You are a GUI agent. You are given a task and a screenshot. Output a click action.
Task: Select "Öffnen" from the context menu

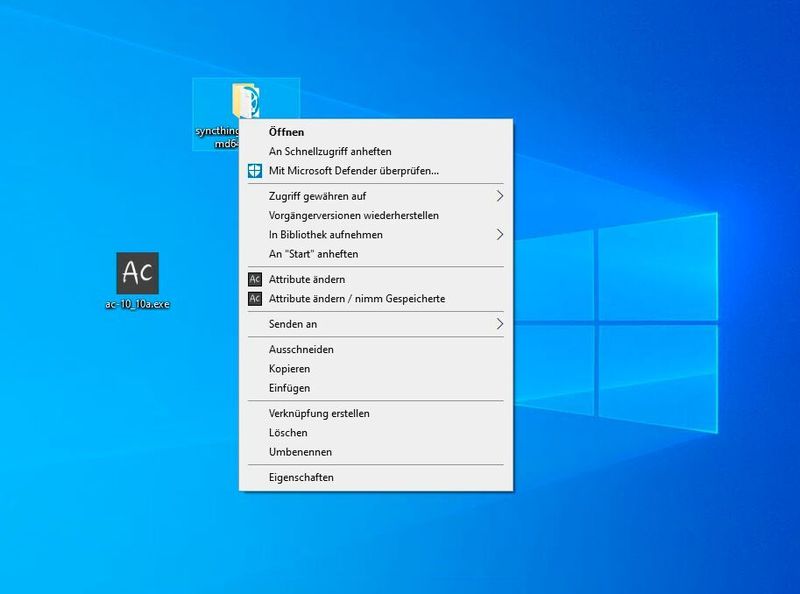click(287, 131)
